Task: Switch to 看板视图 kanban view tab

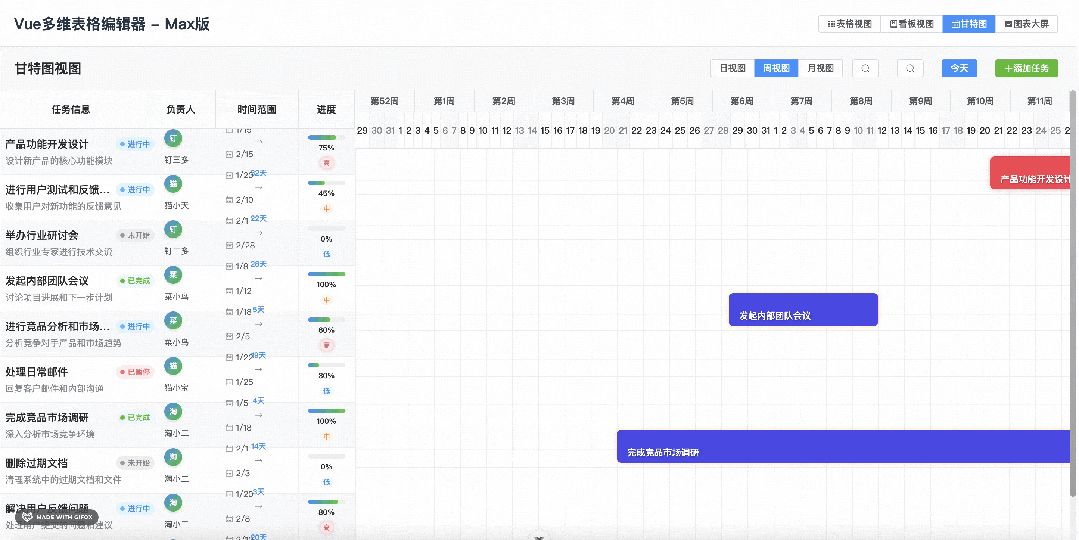Action: pos(911,24)
